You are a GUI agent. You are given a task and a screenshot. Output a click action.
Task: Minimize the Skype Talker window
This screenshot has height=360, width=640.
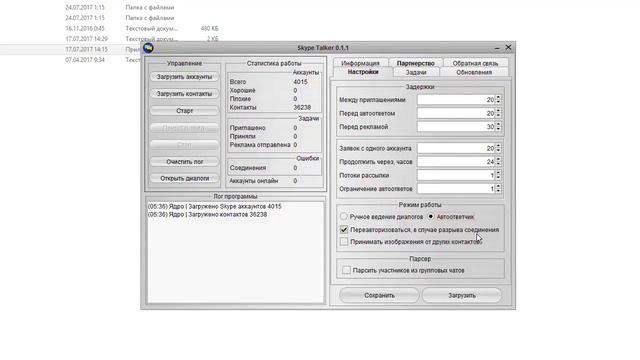point(497,48)
